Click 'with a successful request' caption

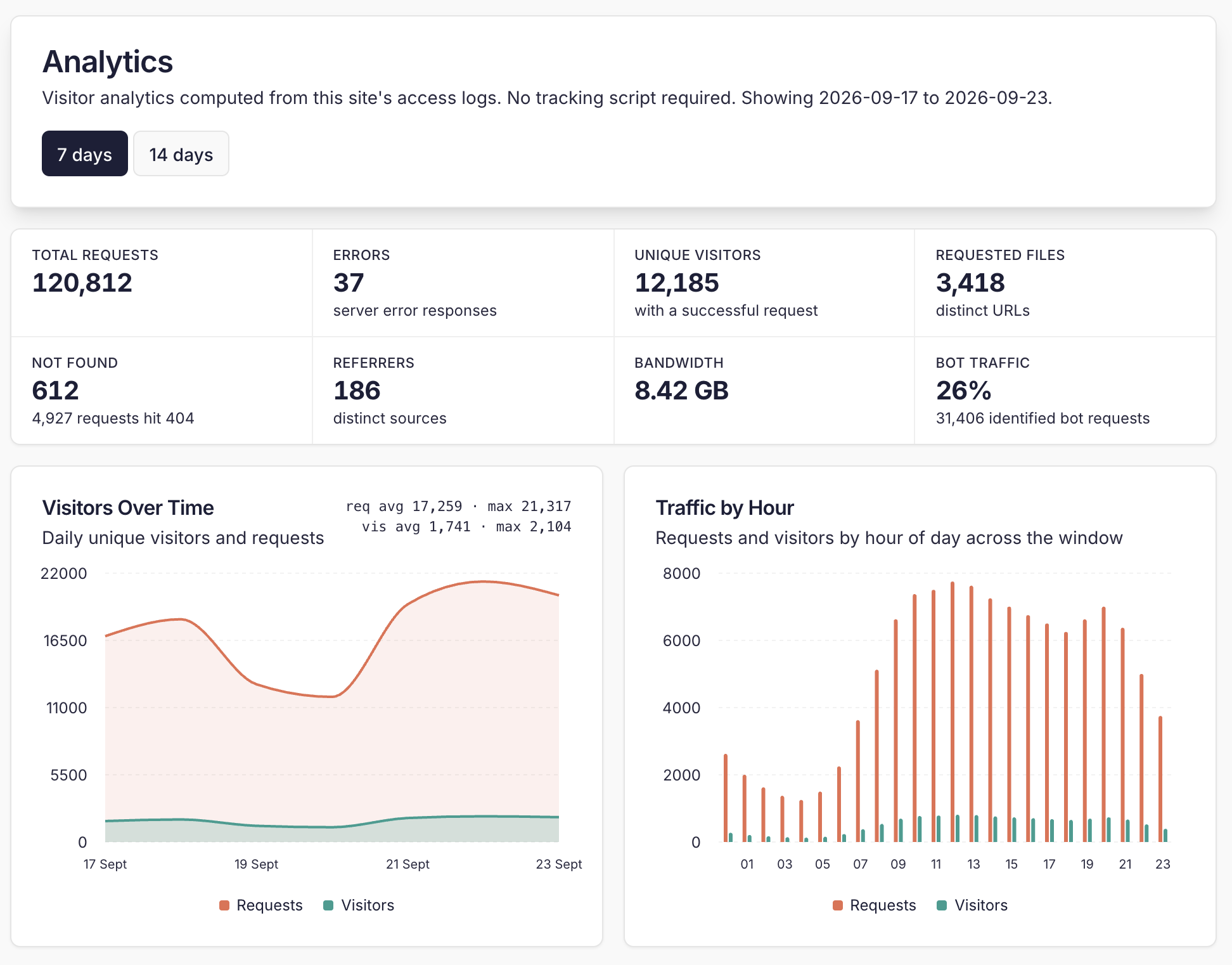(726, 311)
